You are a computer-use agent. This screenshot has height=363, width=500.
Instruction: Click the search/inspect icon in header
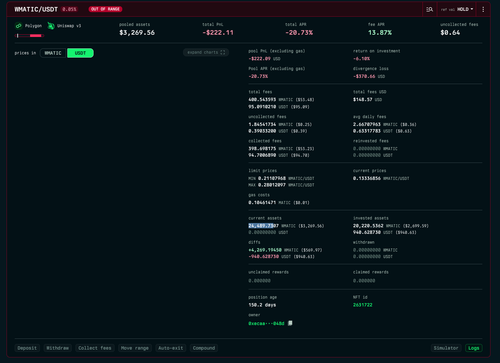tap(429, 9)
